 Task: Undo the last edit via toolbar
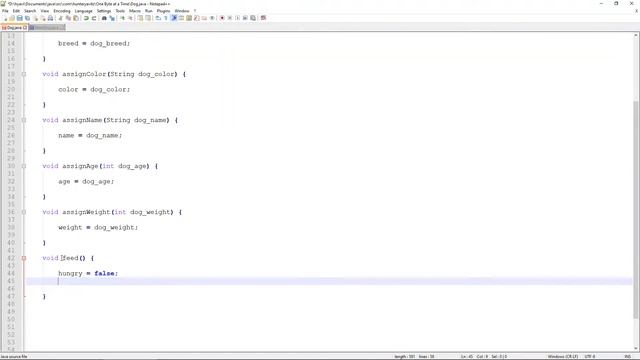pyautogui.click(x=86, y=18)
